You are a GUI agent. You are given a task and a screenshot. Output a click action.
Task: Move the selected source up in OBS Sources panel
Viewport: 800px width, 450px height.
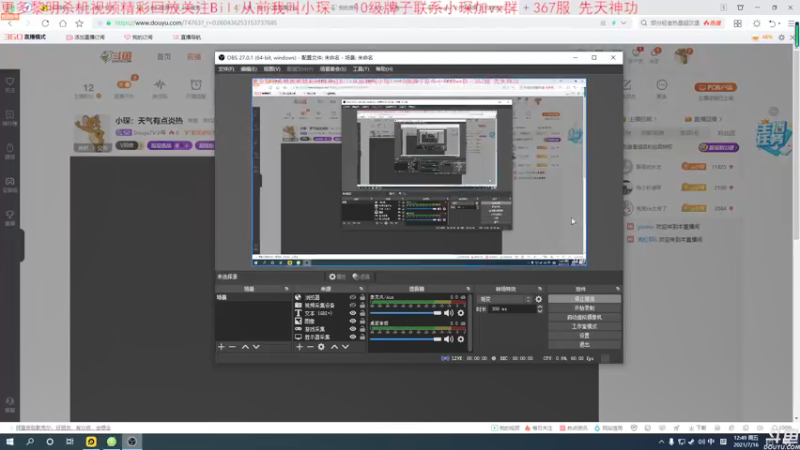(334, 347)
